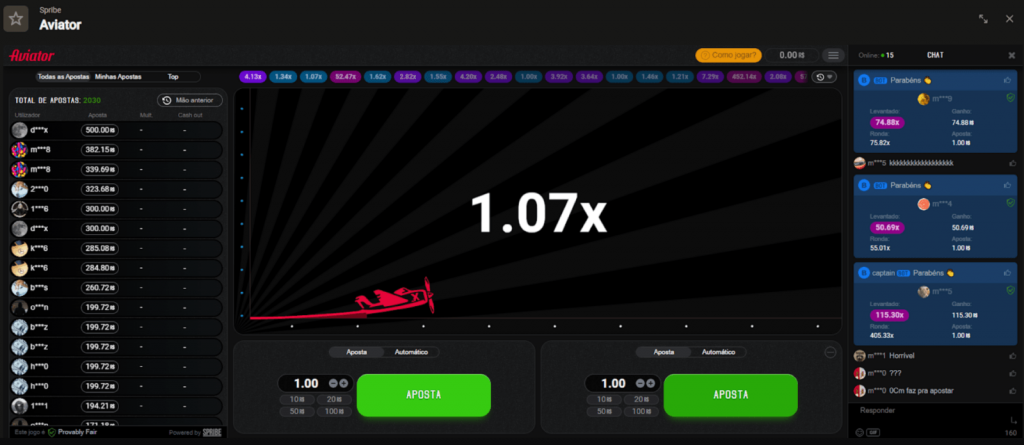
Task: Click green APOSTA button in second panel
Action: [x=731, y=395]
